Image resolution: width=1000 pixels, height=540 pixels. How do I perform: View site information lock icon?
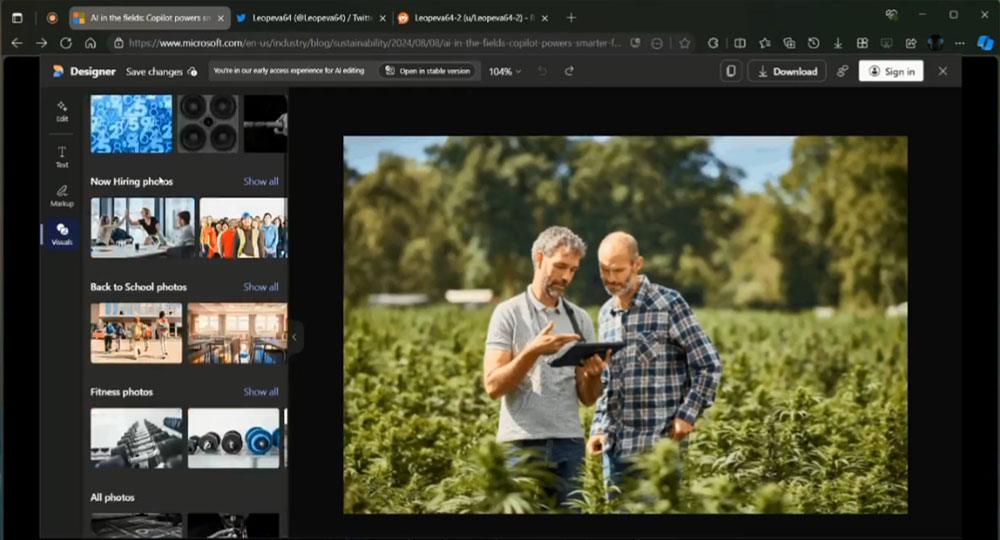[x=118, y=43]
